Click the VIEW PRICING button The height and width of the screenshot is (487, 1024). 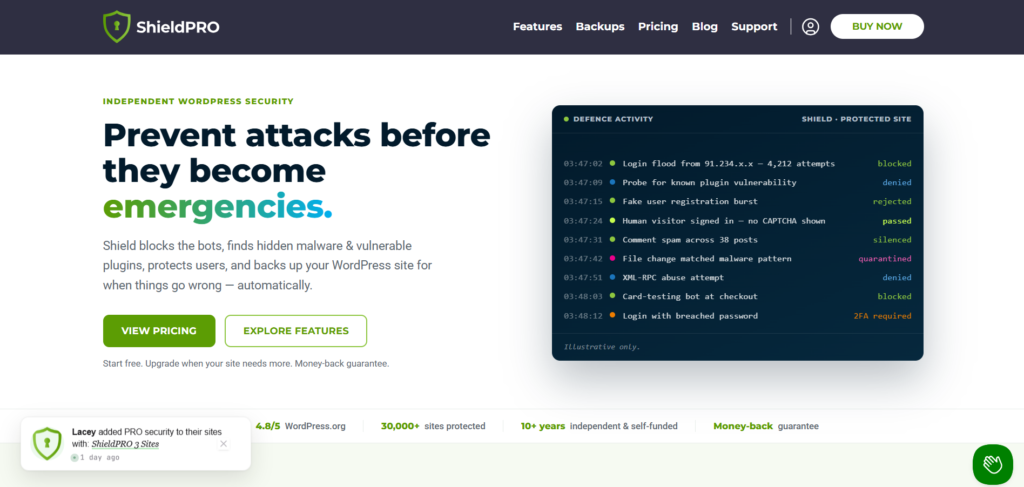[159, 331]
